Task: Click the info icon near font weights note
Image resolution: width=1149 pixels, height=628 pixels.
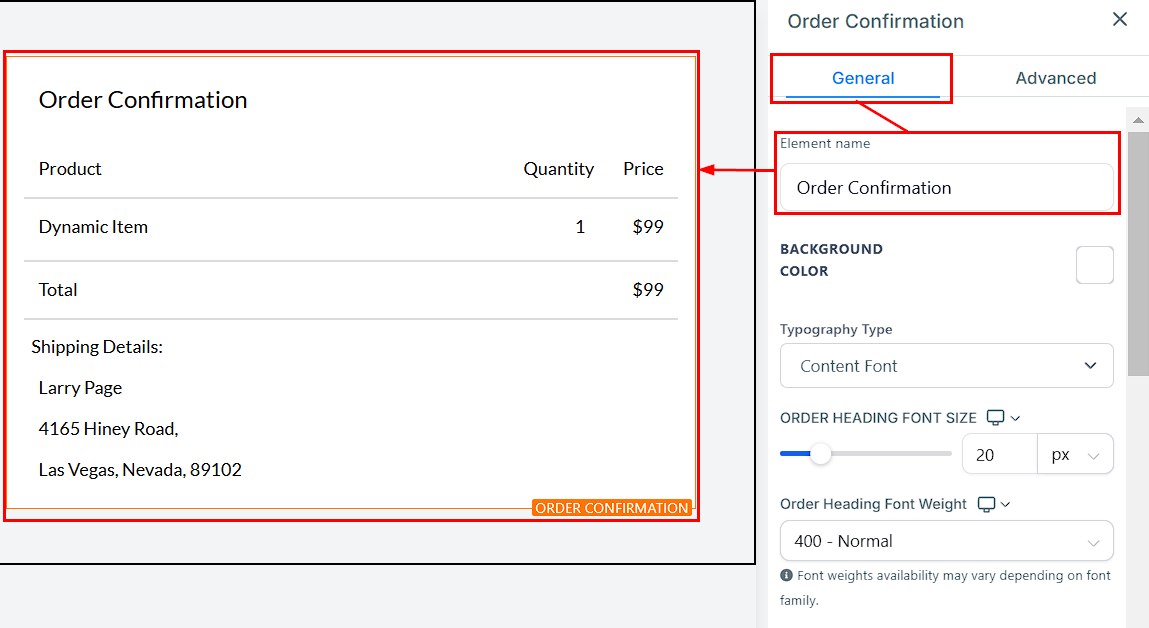Action: point(787,576)
